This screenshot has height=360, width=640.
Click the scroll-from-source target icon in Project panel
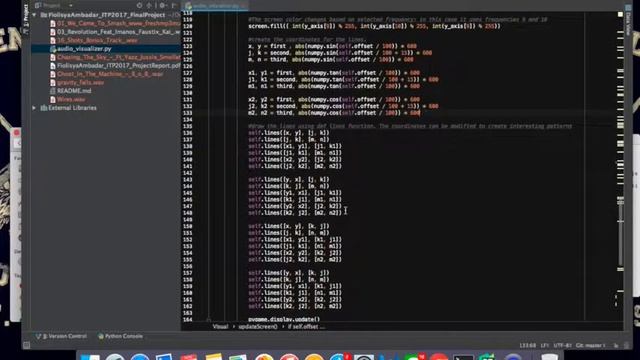(139, 5)
